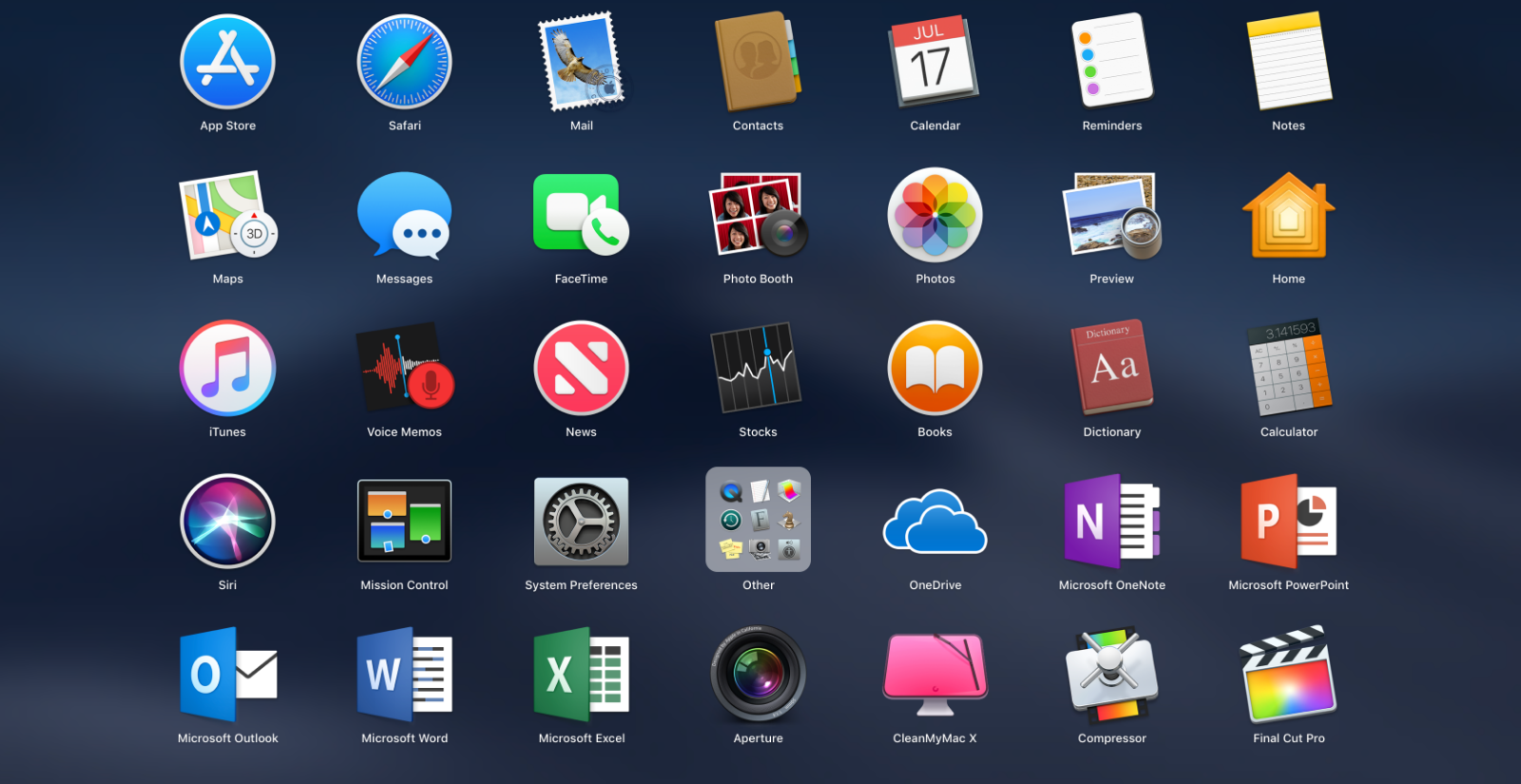Expand the Other apps folder

point(758,519)
